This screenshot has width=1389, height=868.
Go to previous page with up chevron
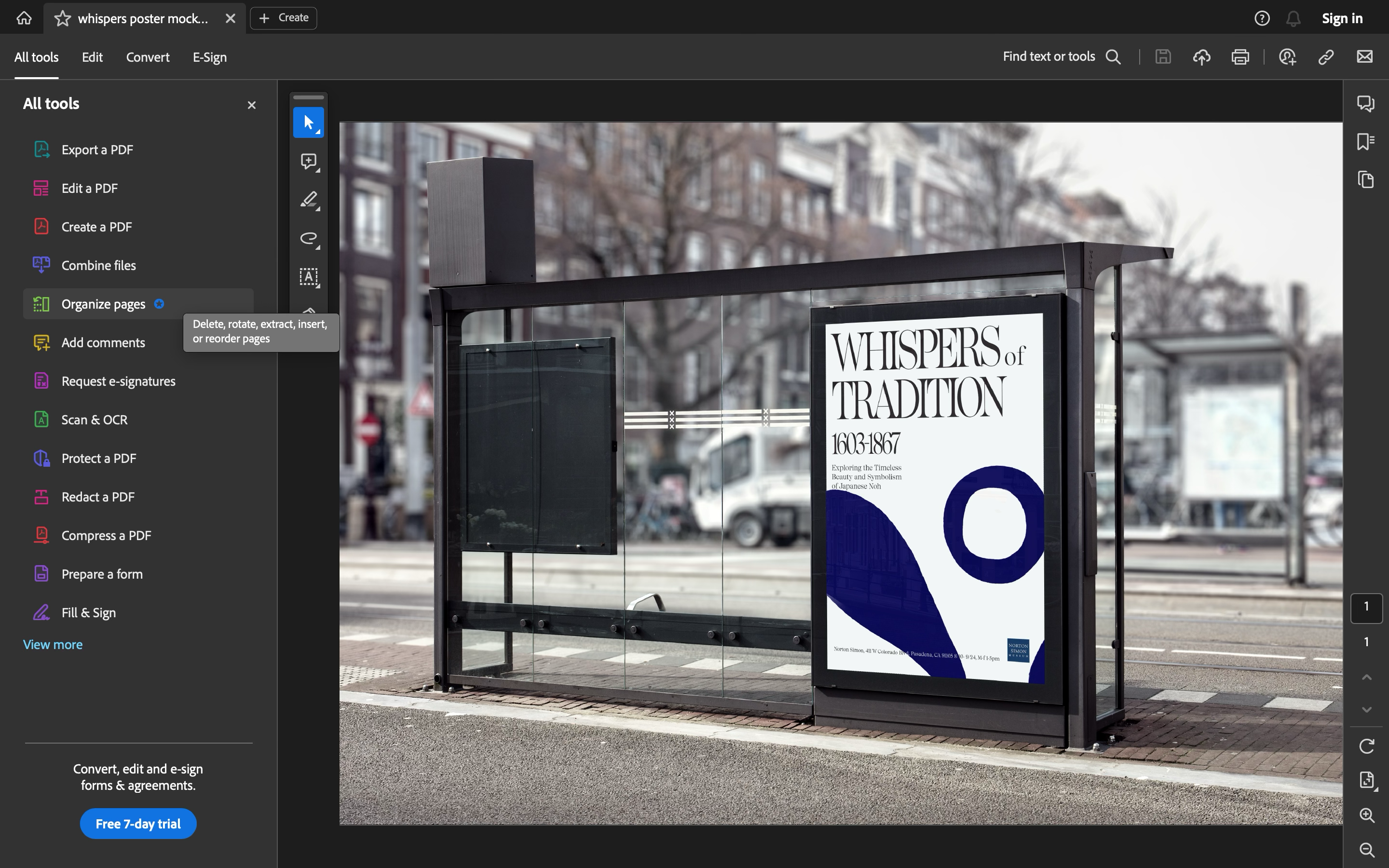[1366, 678]
